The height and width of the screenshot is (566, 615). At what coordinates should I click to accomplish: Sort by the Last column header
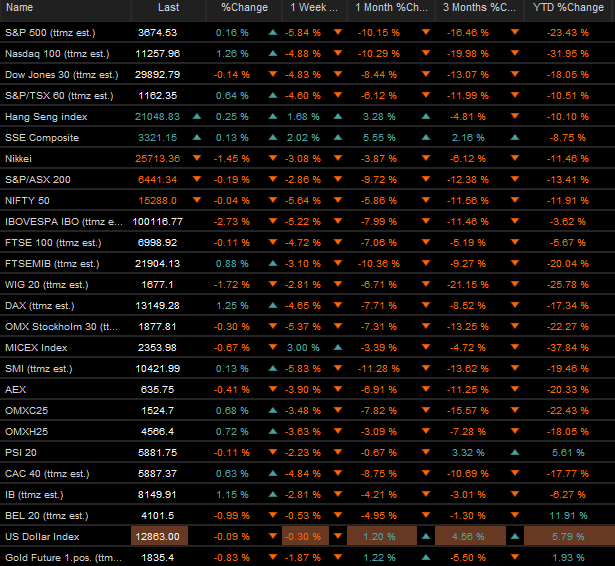[x=168, y=8]
